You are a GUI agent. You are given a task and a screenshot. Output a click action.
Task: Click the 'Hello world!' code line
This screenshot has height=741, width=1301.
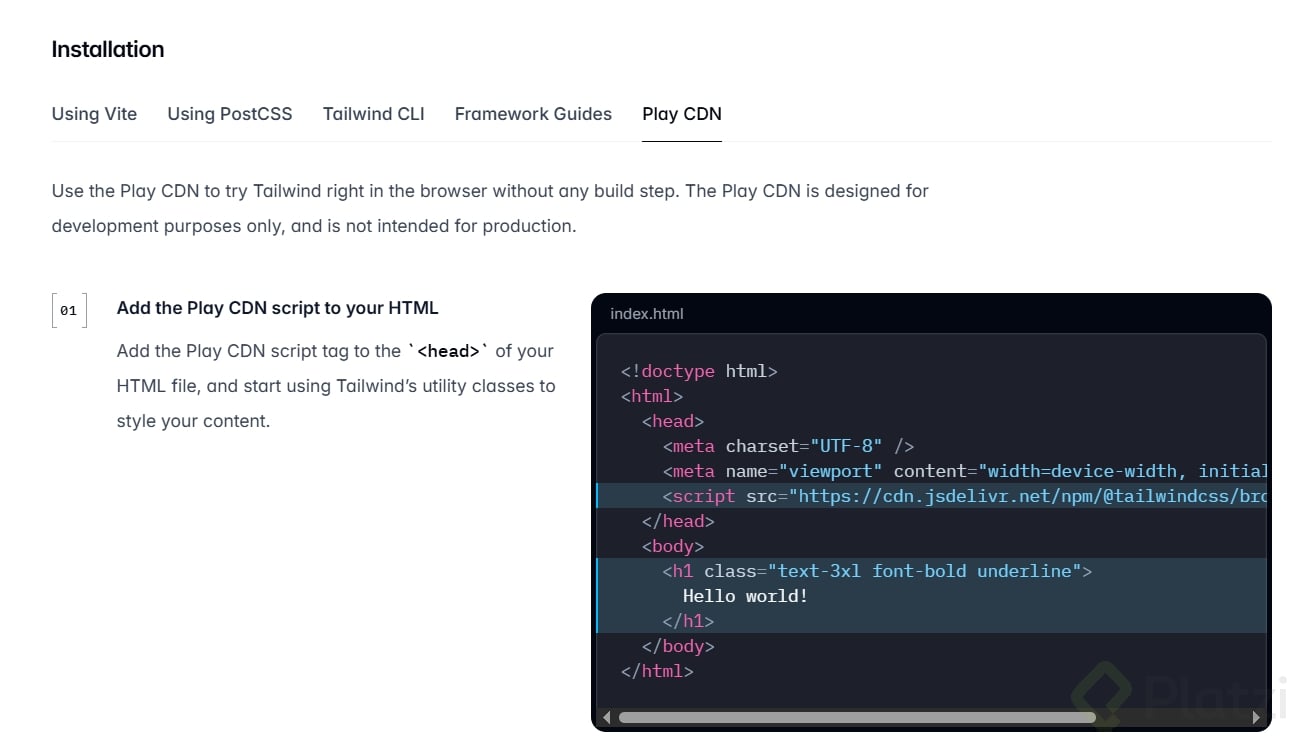[745, 596]
